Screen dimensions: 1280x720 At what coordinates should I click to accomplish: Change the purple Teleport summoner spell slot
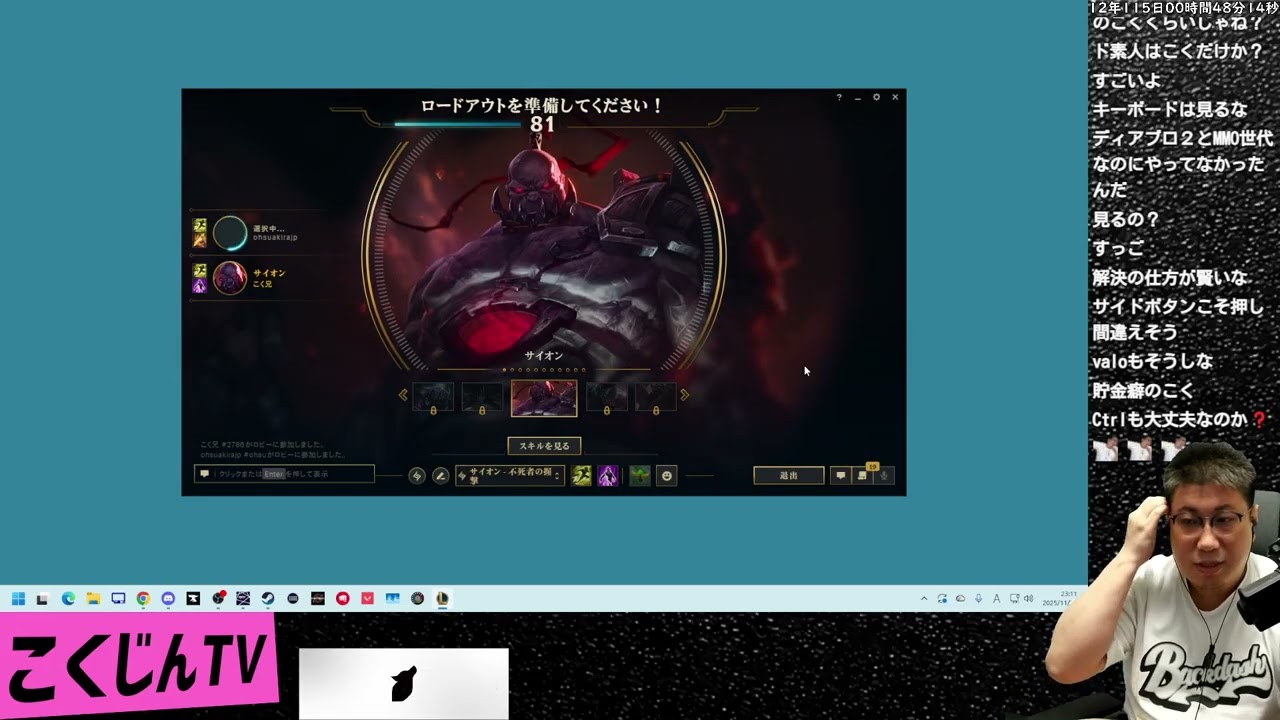point(608,476)
